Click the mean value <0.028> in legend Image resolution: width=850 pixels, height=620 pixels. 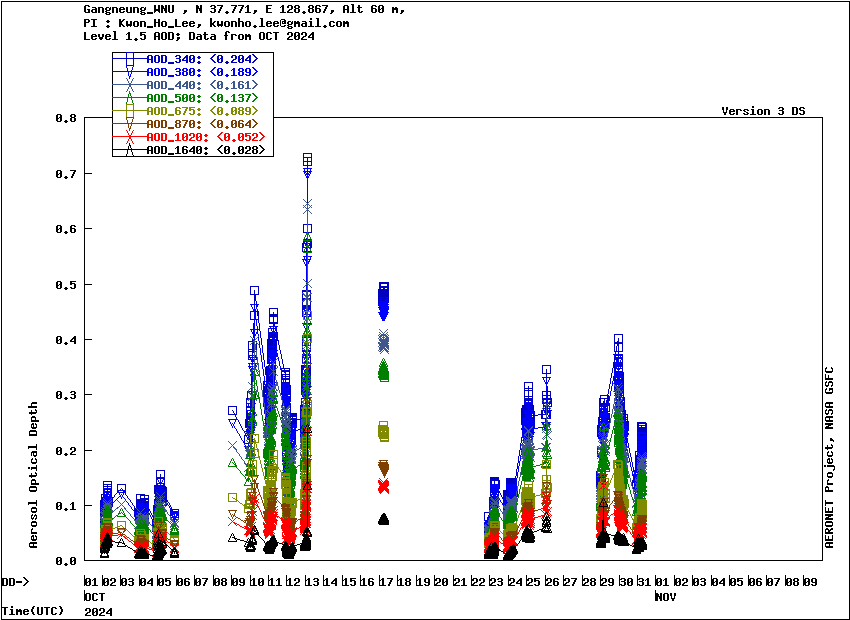click(241, 150)
